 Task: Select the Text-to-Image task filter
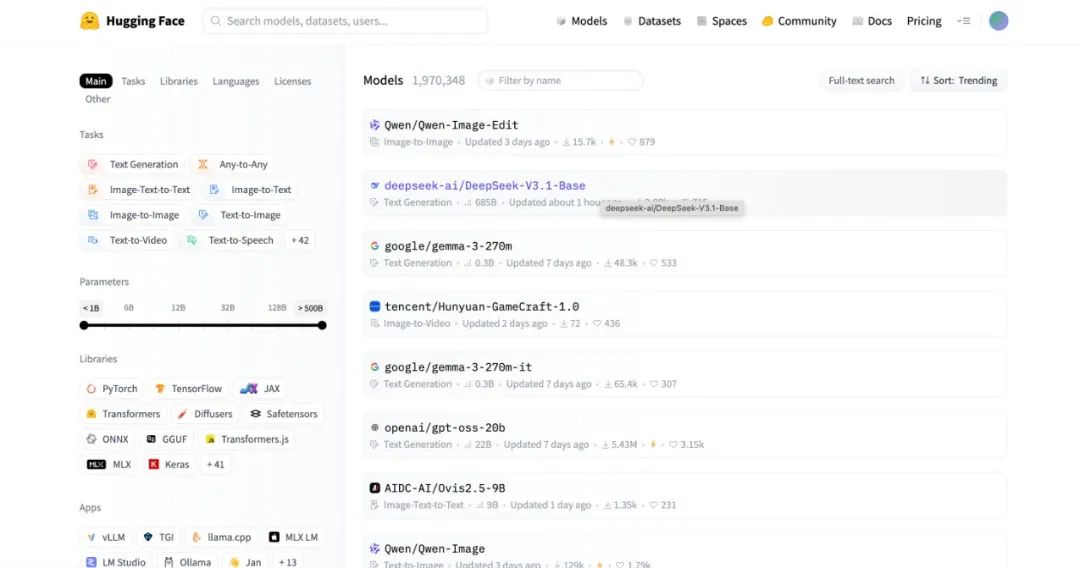coord(239,215)
